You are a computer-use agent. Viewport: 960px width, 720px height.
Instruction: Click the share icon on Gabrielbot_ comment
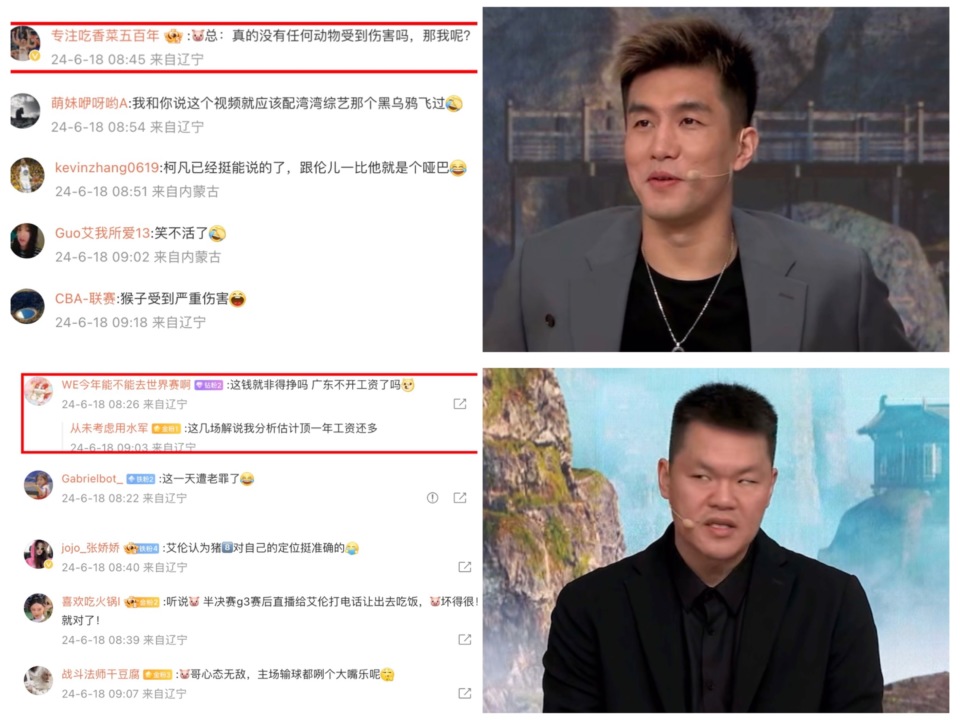[460, 498]
